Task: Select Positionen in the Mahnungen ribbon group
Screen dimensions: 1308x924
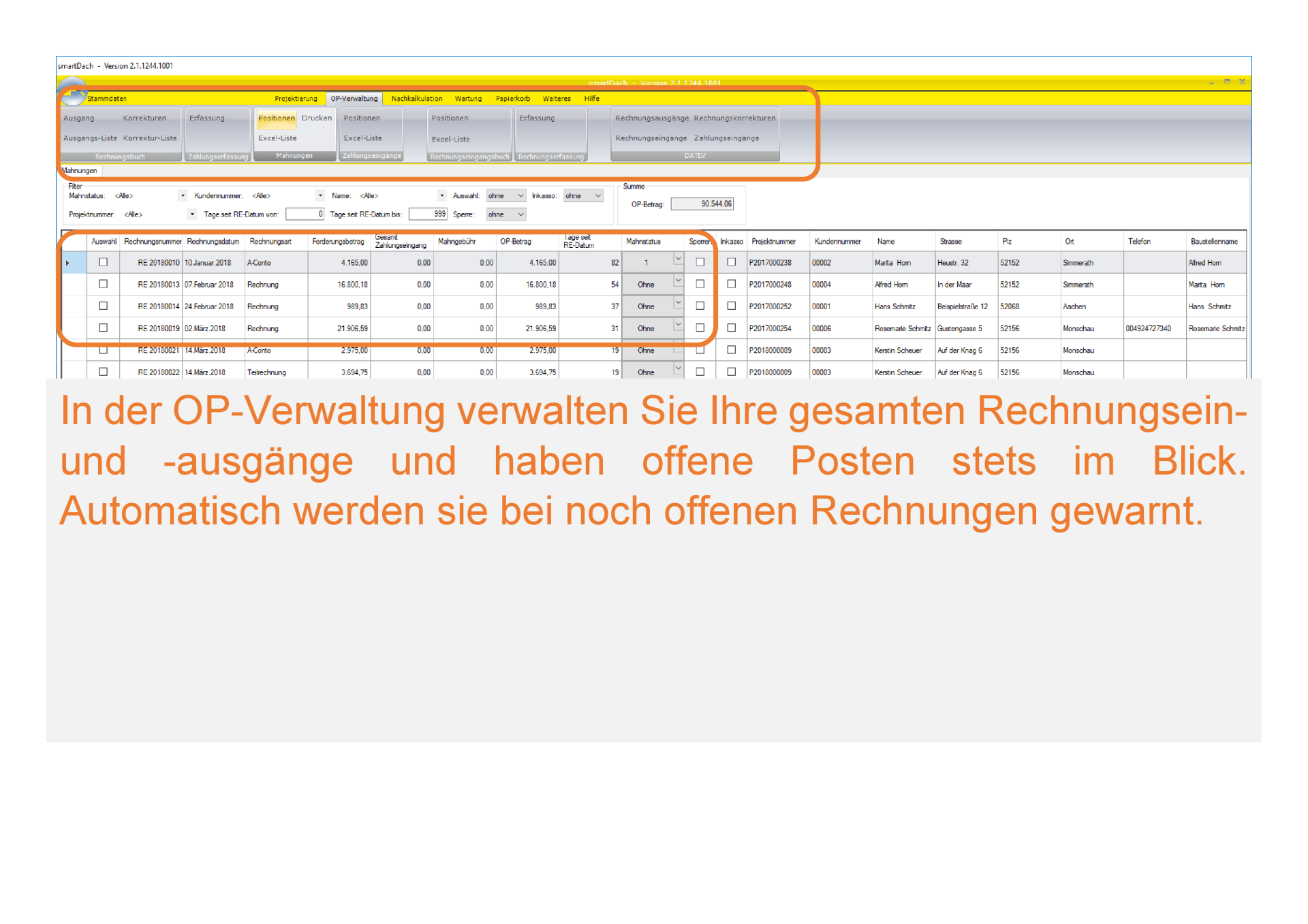Action: pyautogui.click(x=277, y=118)
